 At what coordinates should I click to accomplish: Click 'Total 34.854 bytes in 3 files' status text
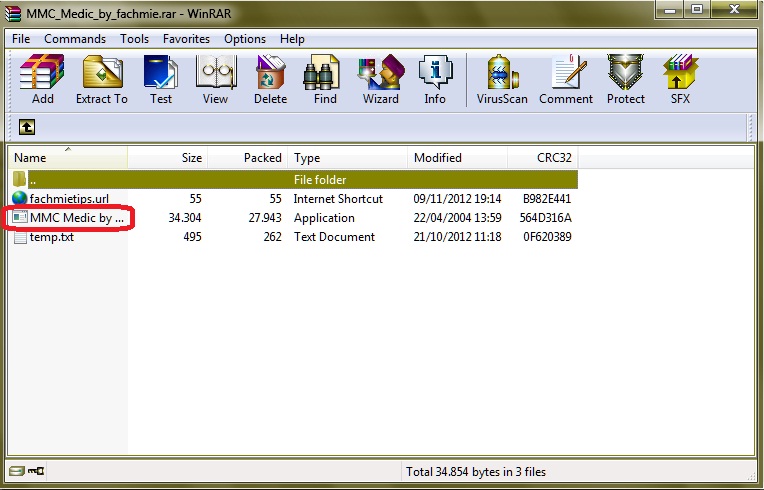coord(476,471)
